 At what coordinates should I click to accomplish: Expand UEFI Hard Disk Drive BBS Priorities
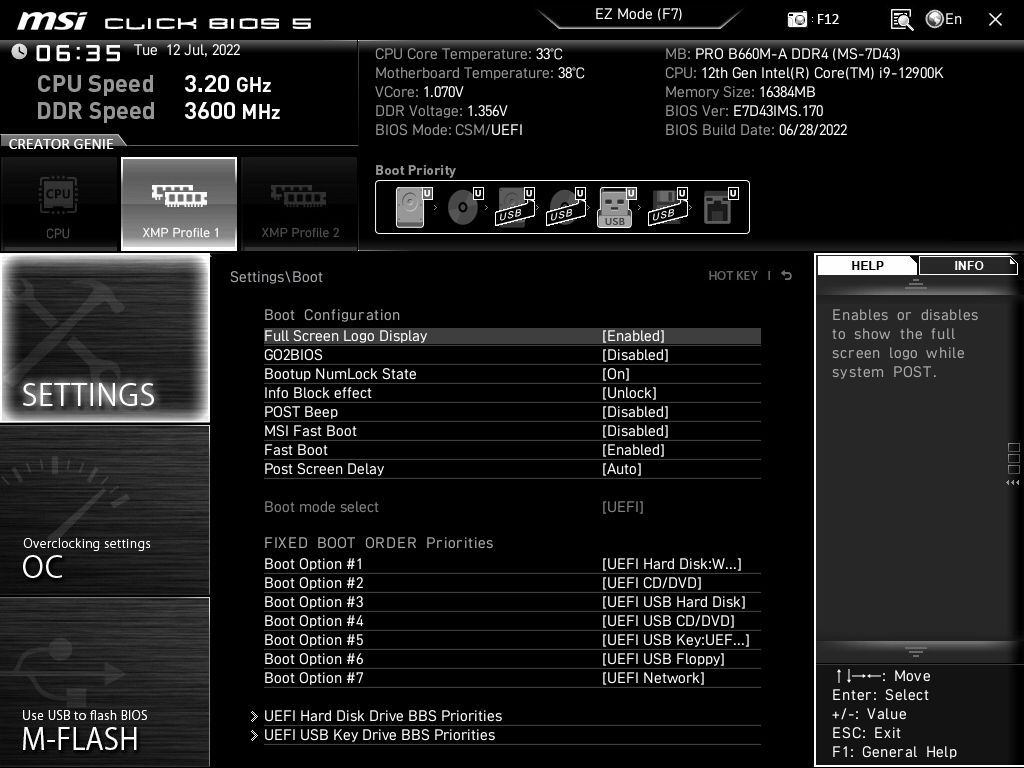click(383, 716)
